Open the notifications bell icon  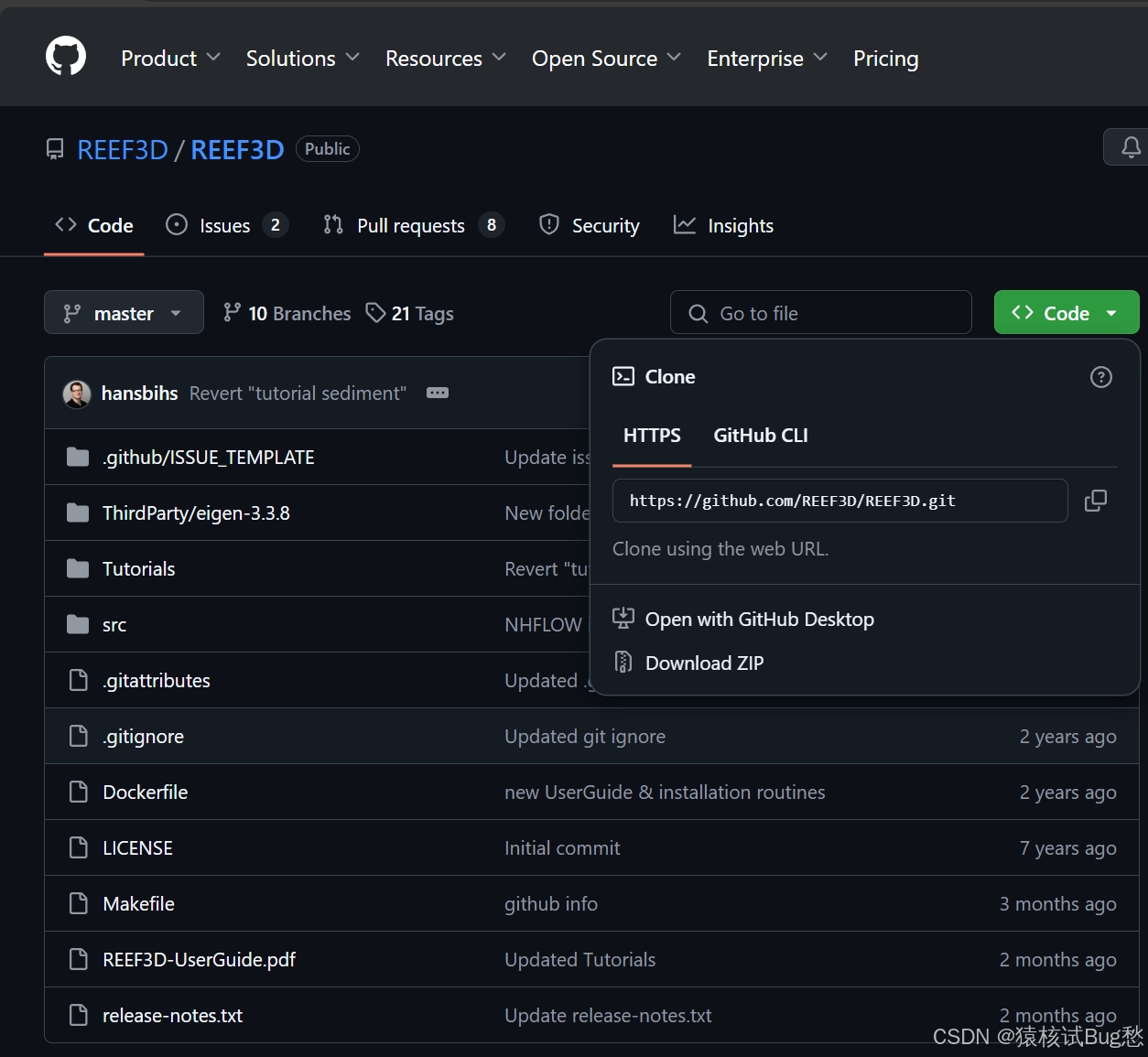coord(1131,147)
